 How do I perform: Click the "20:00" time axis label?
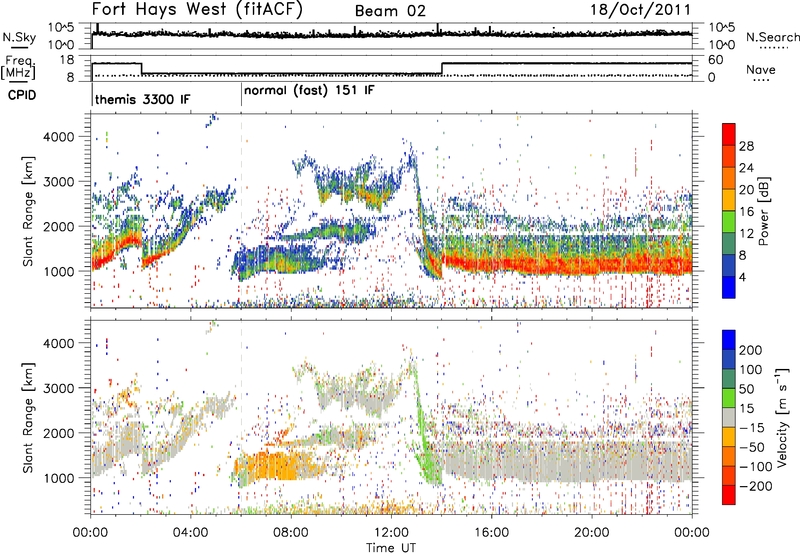[x=591, y=533]
